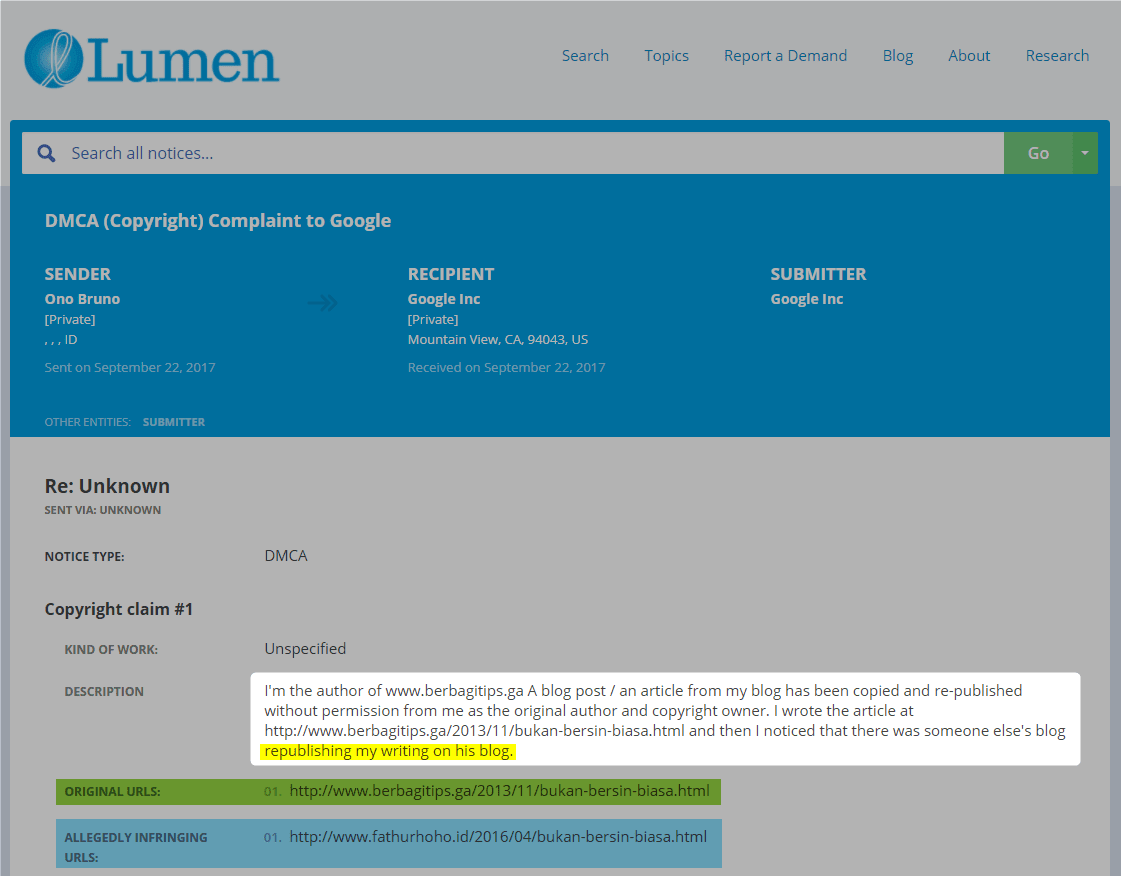
Task: Click 'Received on September 22, 2017' text
Action: pyautogui.click(x=506, y=368)
